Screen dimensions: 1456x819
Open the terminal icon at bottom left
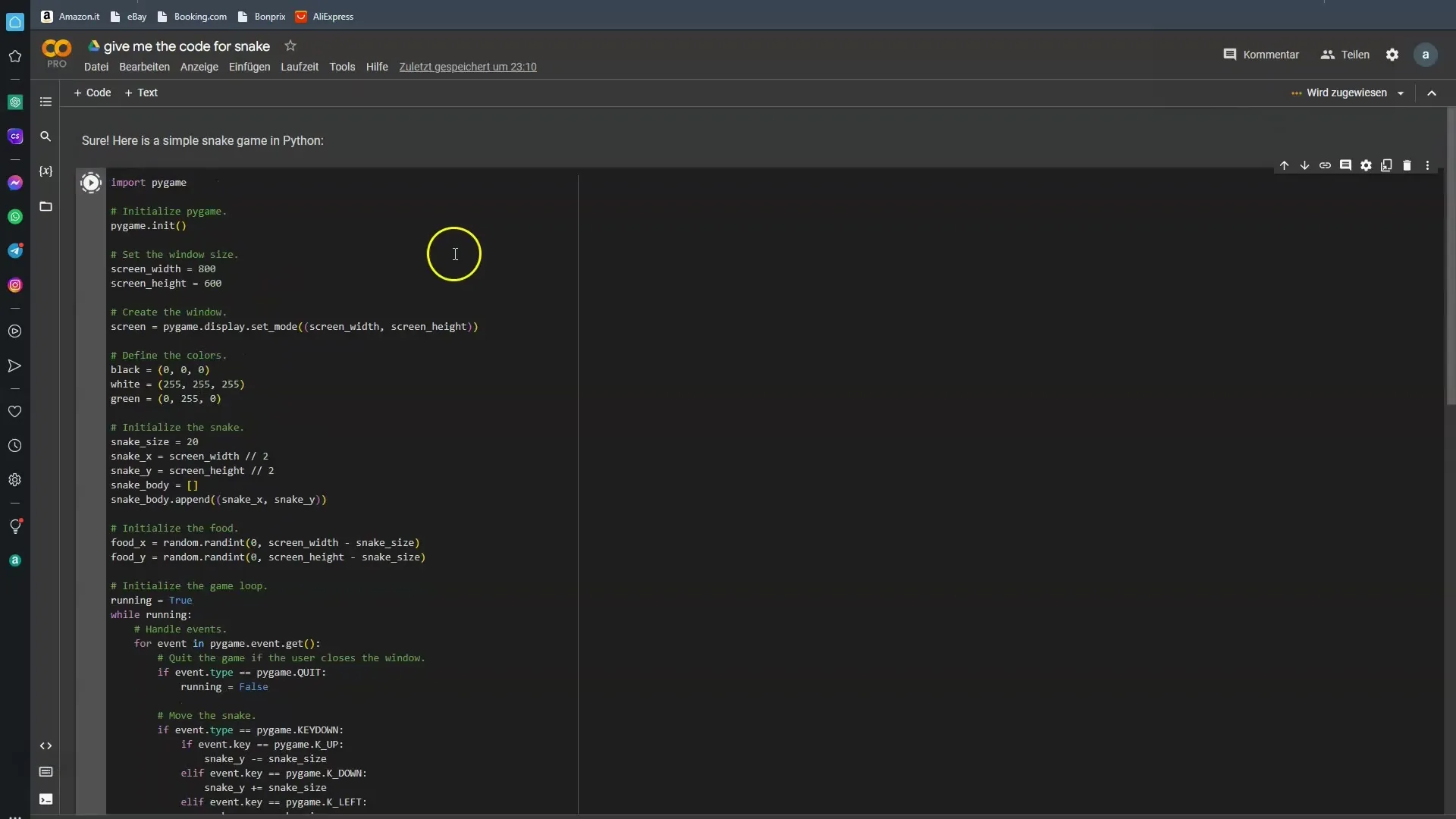click(x=45, y=799)
